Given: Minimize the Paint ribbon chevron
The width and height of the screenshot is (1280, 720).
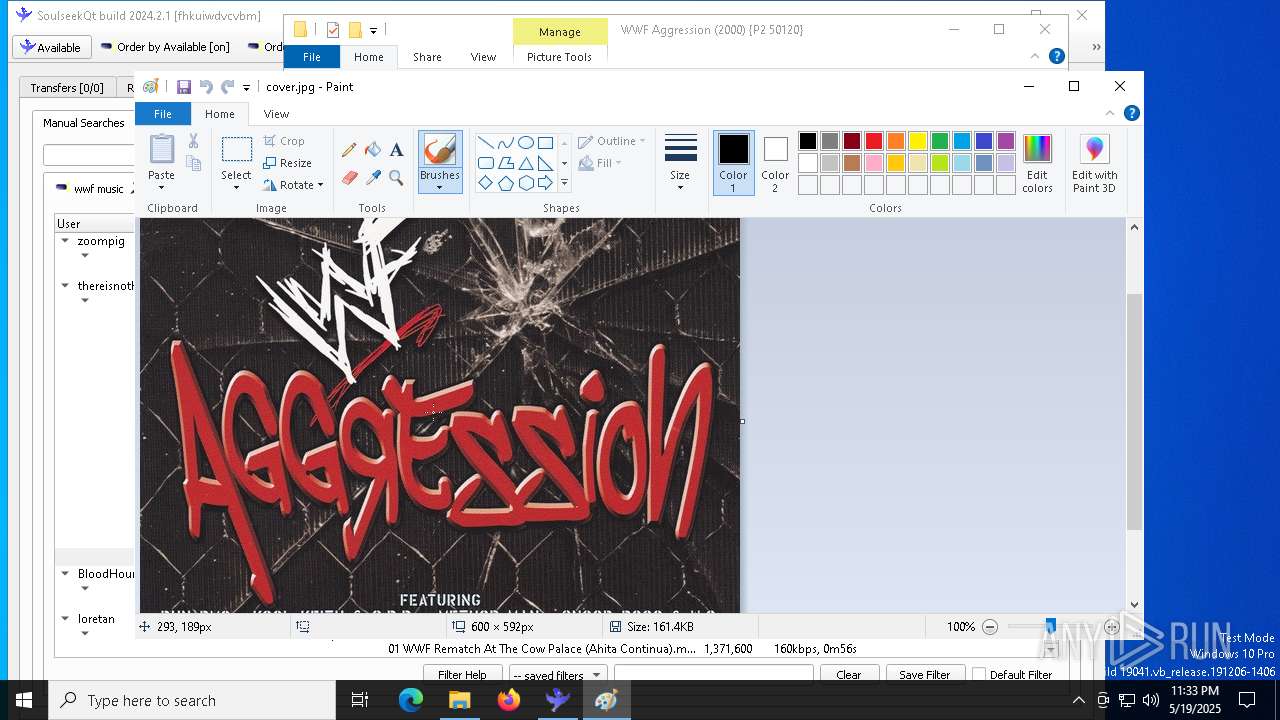Looking at the screenshot, I should 1110,113.
